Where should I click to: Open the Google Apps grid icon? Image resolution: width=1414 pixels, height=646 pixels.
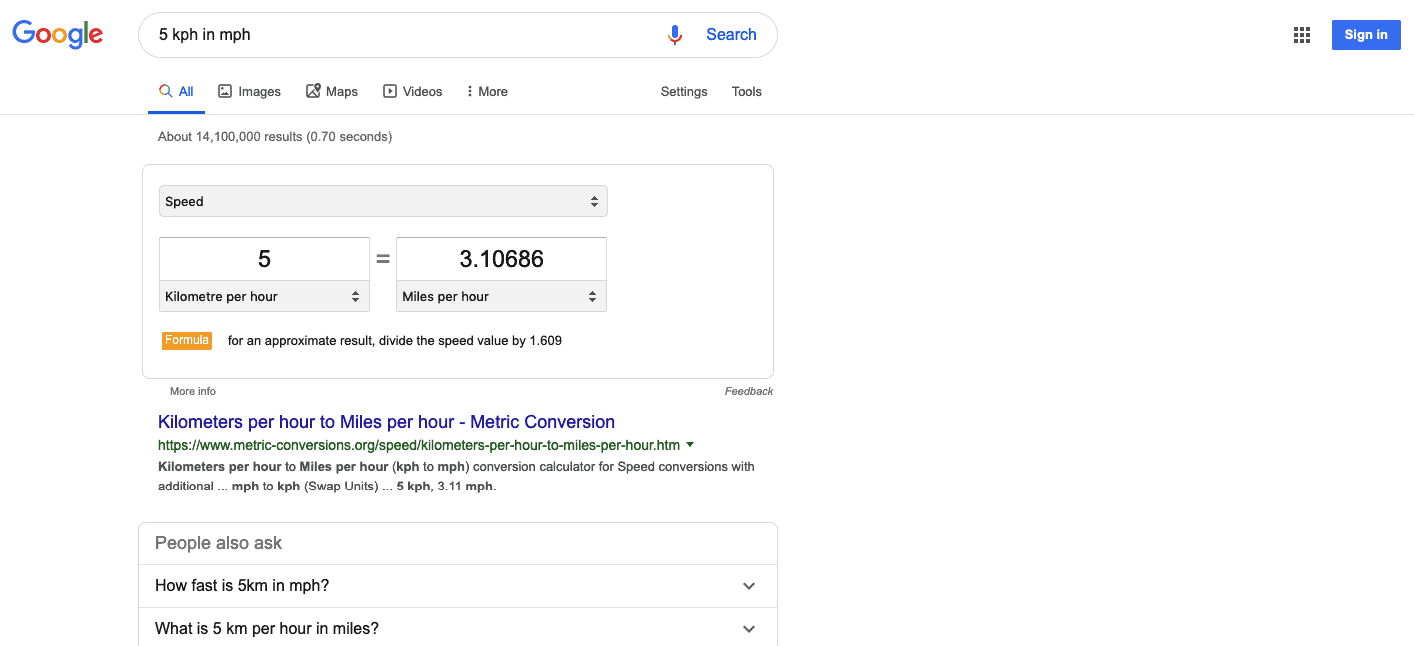(x=1301, y=34)
